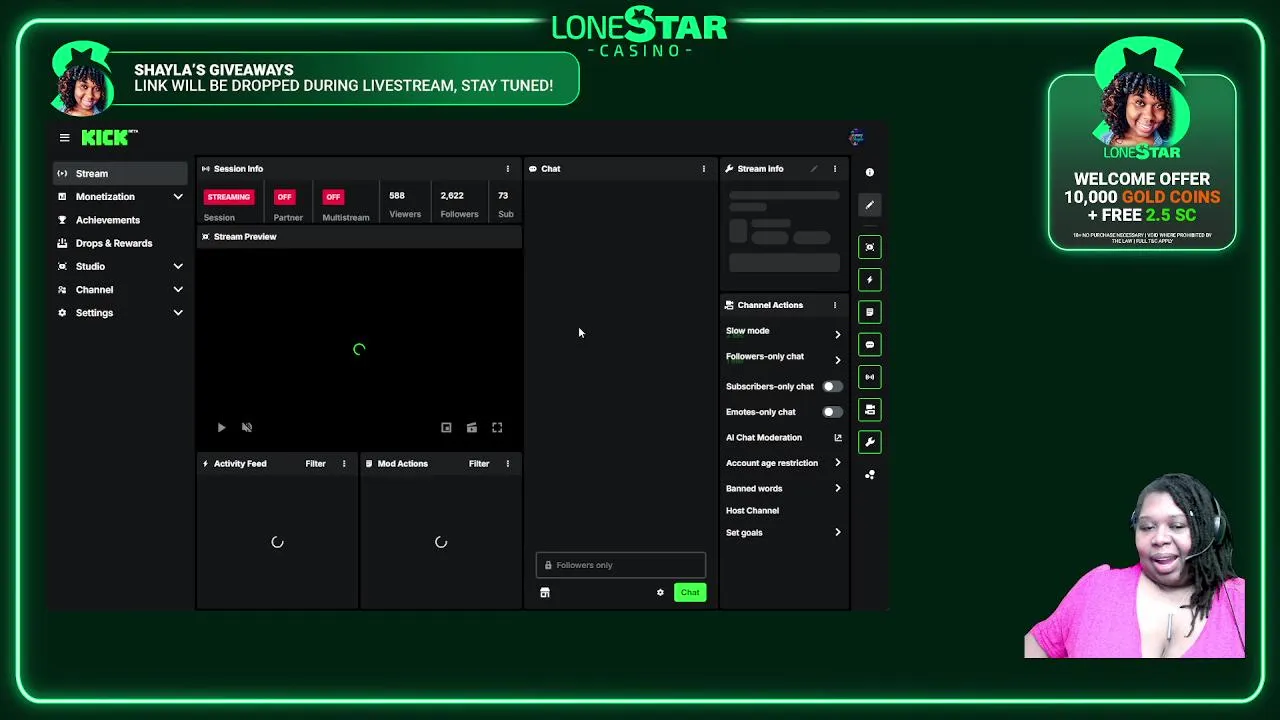This screenshot has width=1280, height=720.
Task: Toggle Session Info broadcast icon in sidebar
Action: click(870, 377)
